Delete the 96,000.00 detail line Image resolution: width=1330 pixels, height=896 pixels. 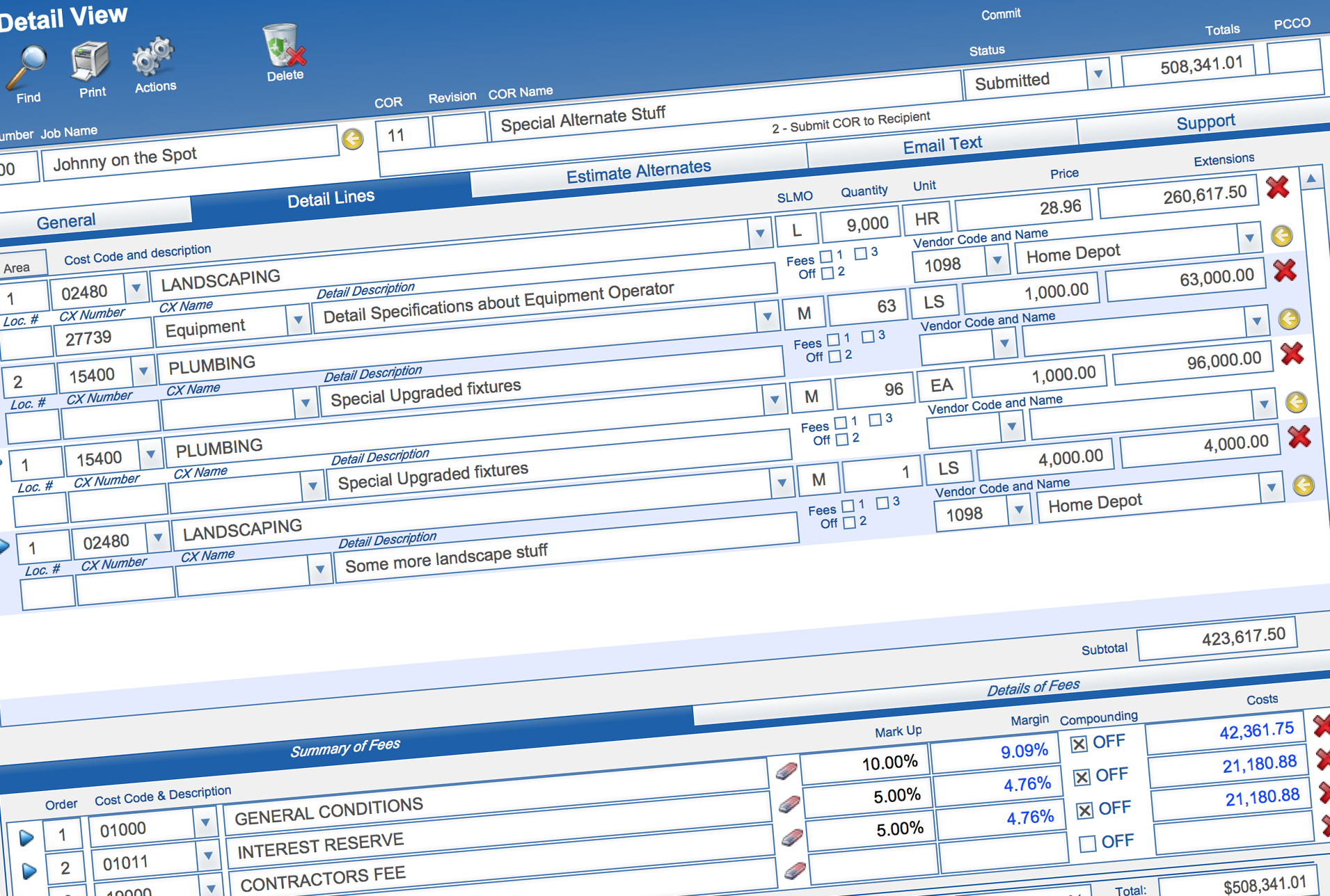(1292, 353)
